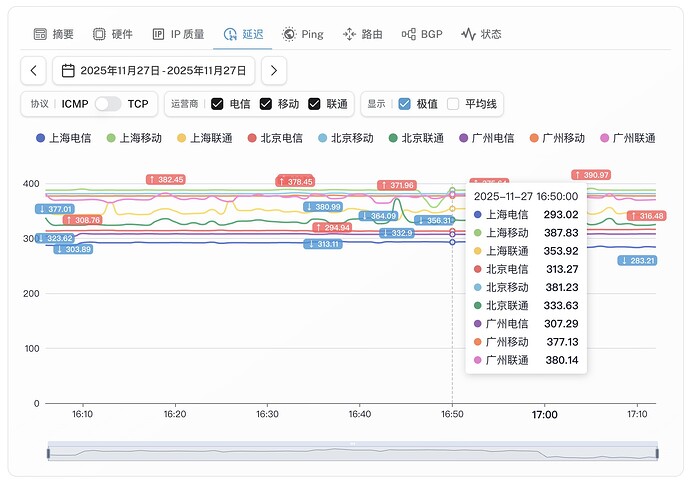The image size is (690, 482).
Task: Click the min marker 380.99
Action: click(x=323, y=207)
